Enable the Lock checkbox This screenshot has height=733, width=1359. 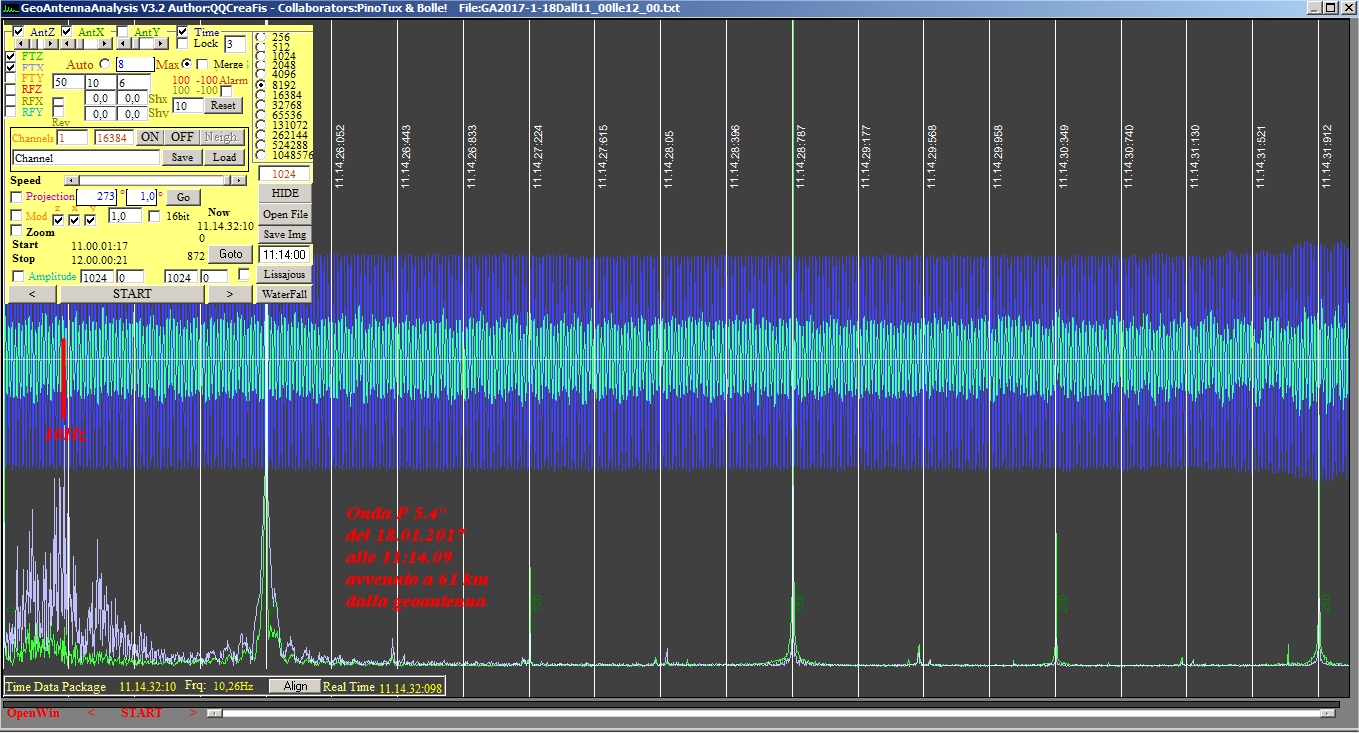[x=182, y=44]
